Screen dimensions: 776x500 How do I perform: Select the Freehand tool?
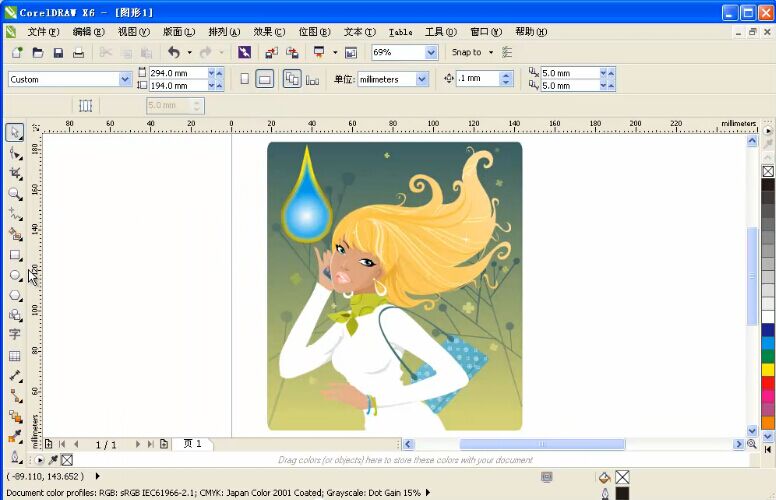coord(15,214)
